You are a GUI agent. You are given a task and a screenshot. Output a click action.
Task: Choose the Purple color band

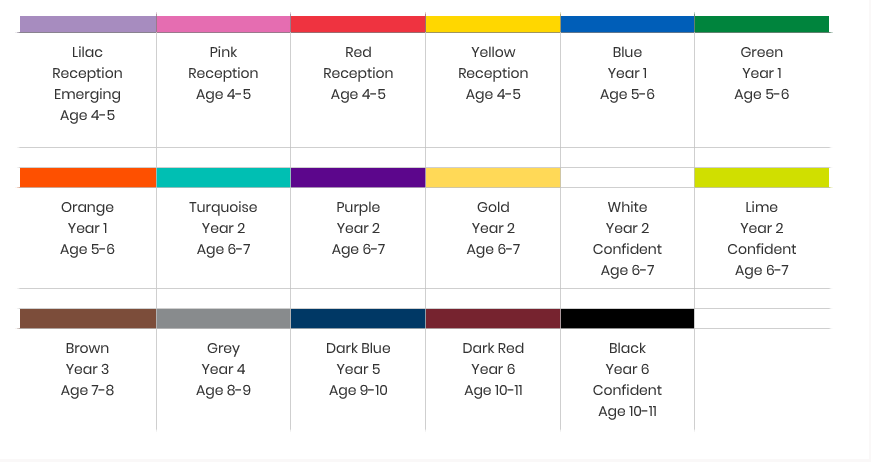[358, 178]
